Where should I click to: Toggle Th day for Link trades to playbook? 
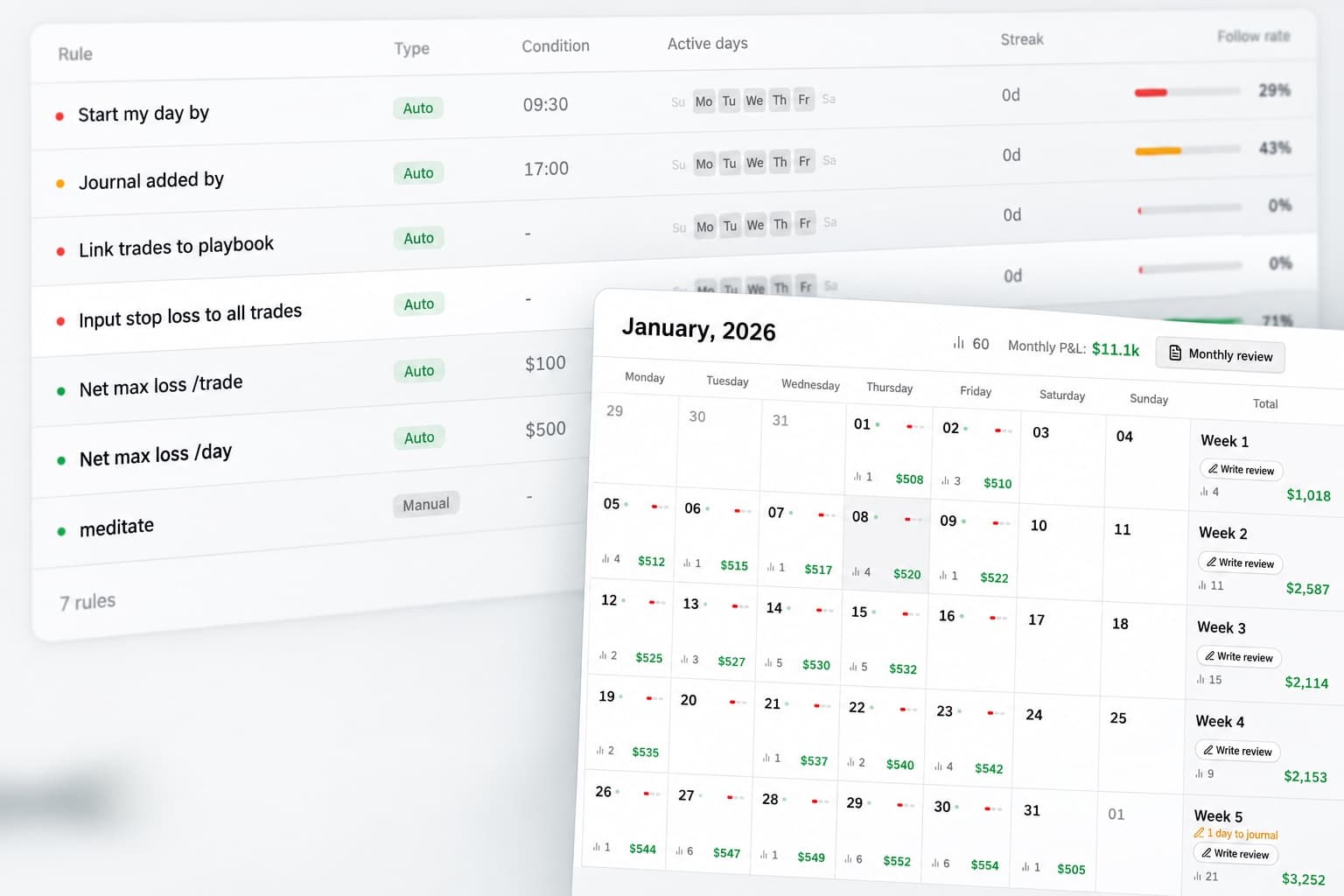(780, 224)
